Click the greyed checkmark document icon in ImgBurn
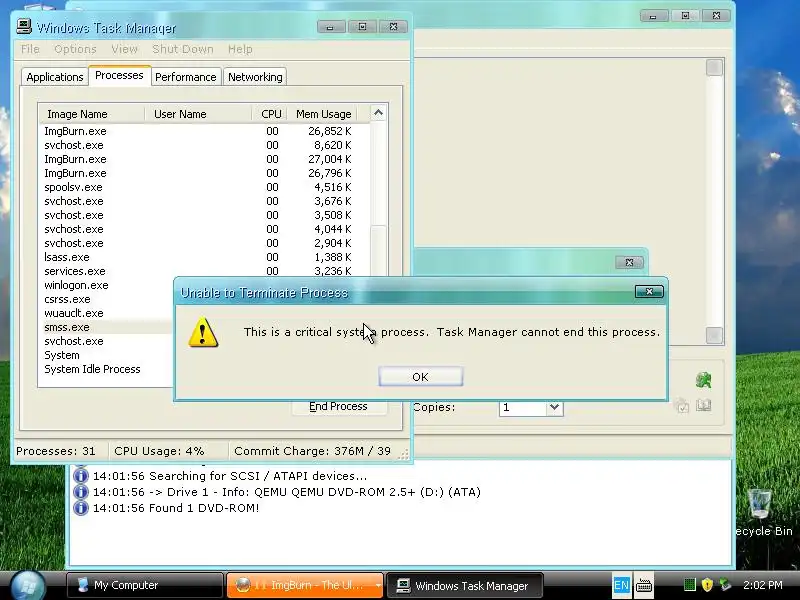This screenshot has width=800, height=600. tap(682, 406)
